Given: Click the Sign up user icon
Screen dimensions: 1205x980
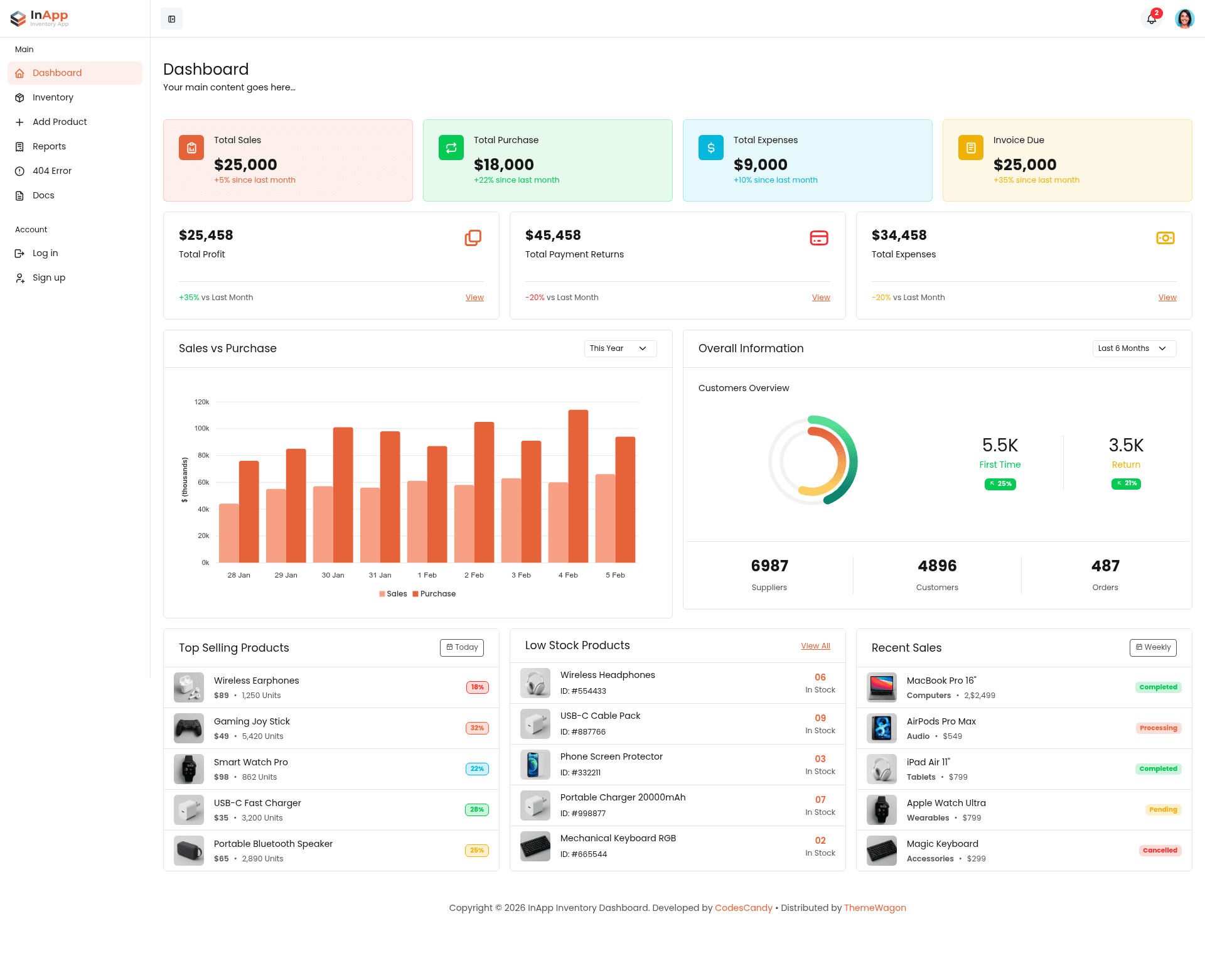Looking at the screenshot, I should click(20, 278).
